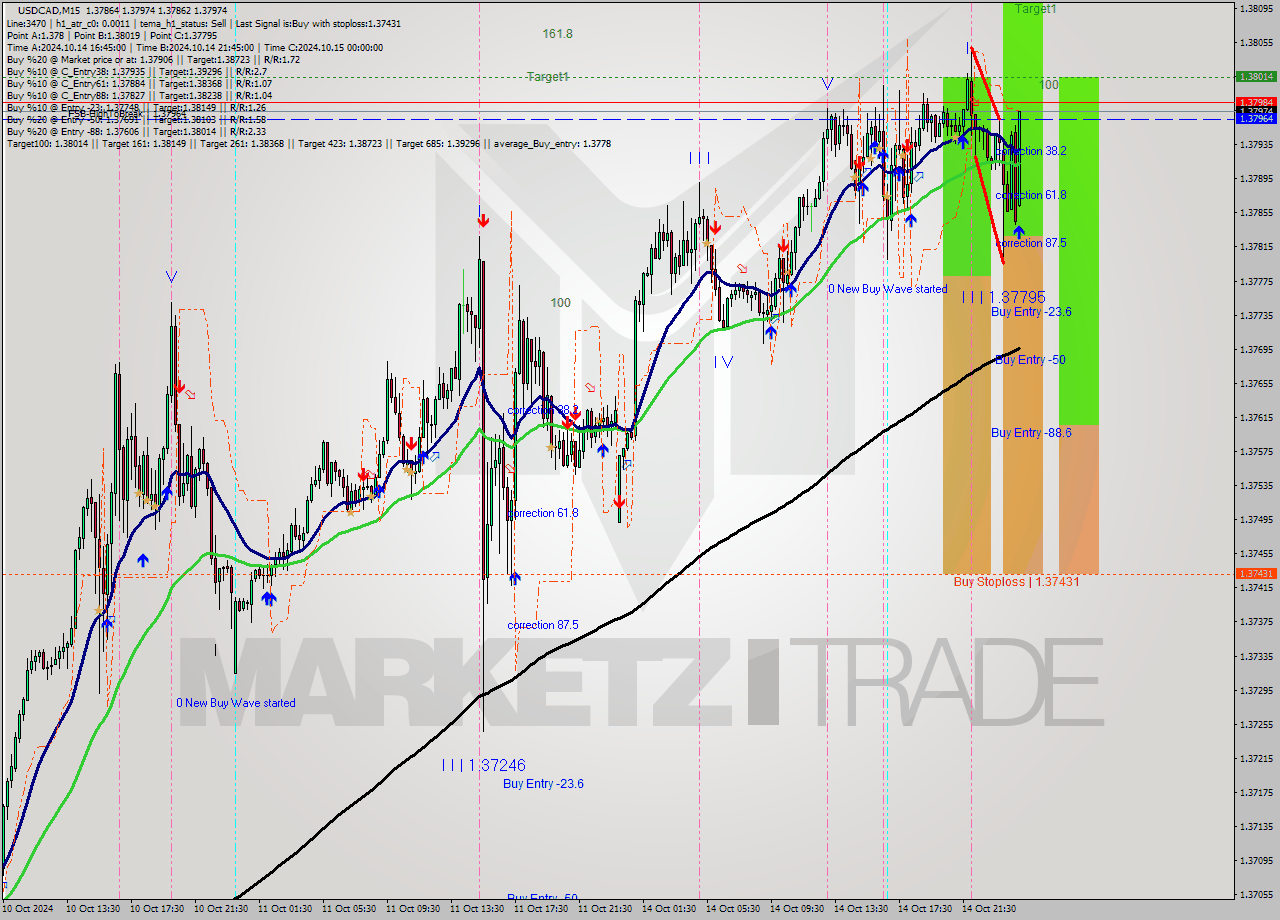
Task: Click the 1.37135 price axis label
Action: coord(1256,826)
